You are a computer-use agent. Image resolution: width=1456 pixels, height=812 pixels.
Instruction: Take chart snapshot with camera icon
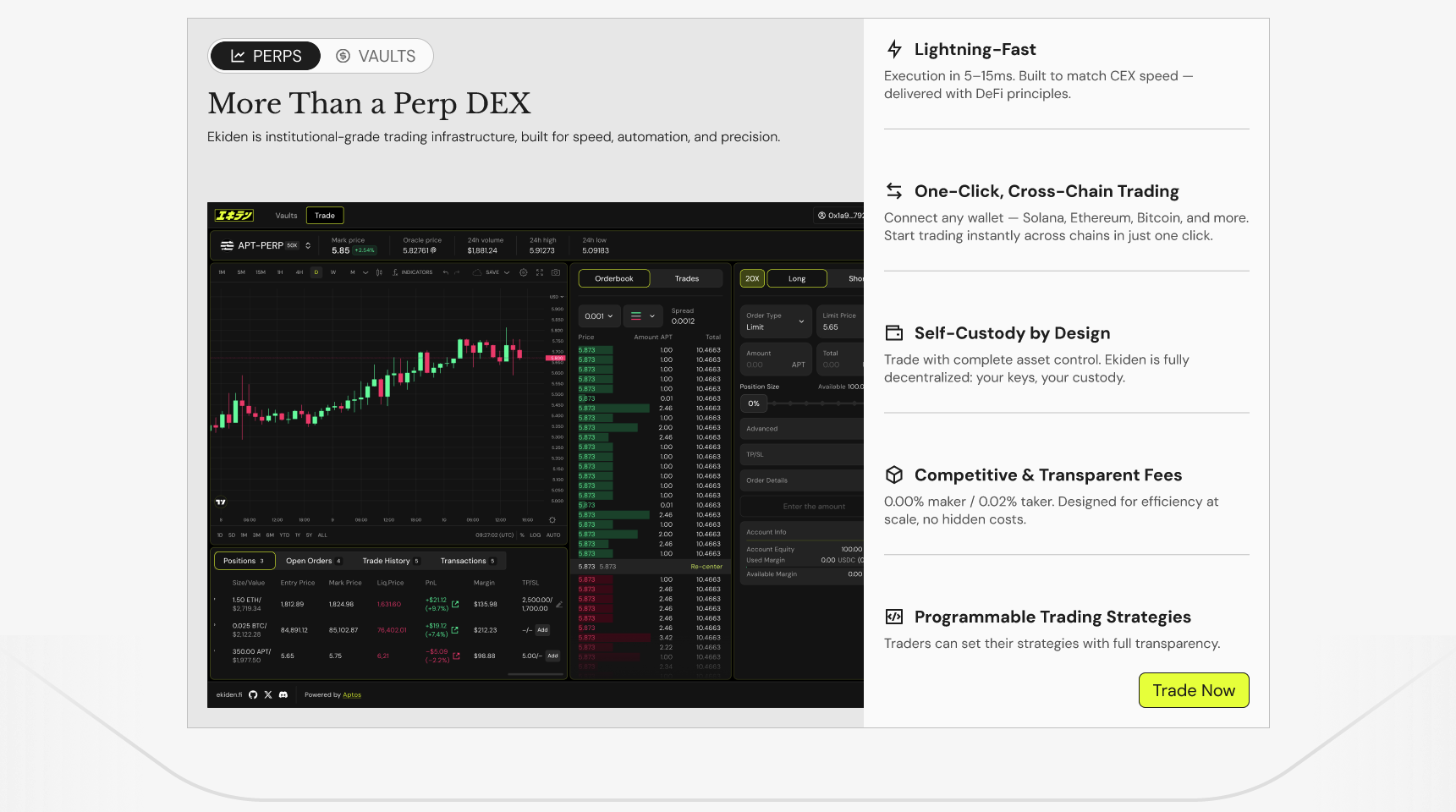555,272
